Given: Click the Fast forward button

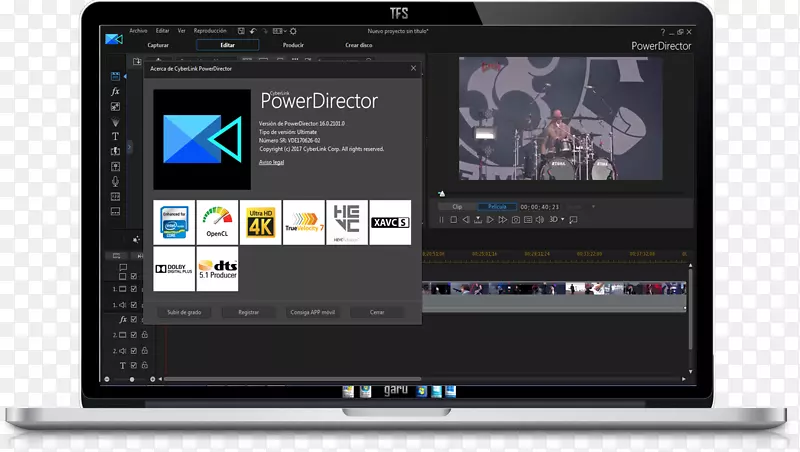Looking at the screenshot, I should pyautogui.click(x=503, y=220).
